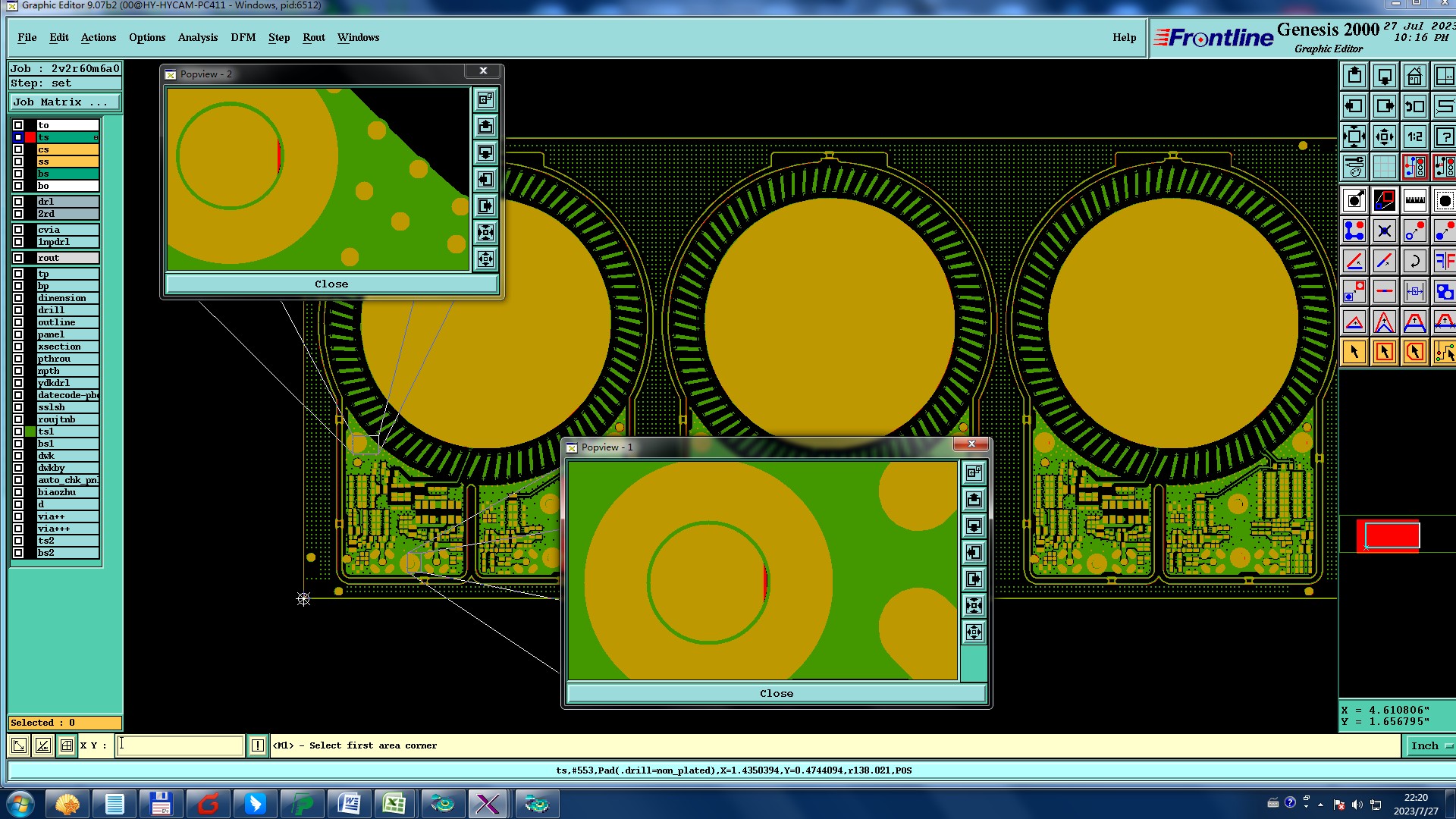Click the X Y coordinate input field

point(180,745)
